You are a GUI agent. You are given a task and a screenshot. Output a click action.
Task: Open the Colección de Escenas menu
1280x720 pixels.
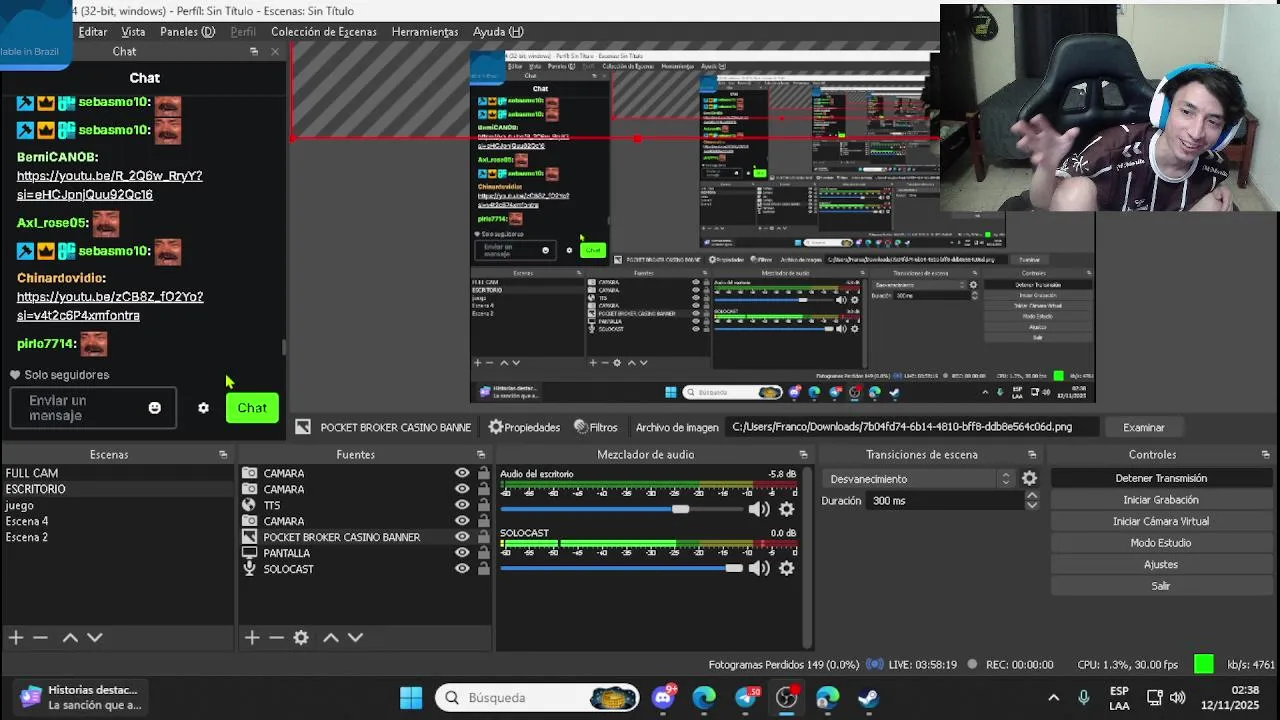pos(324,32)
